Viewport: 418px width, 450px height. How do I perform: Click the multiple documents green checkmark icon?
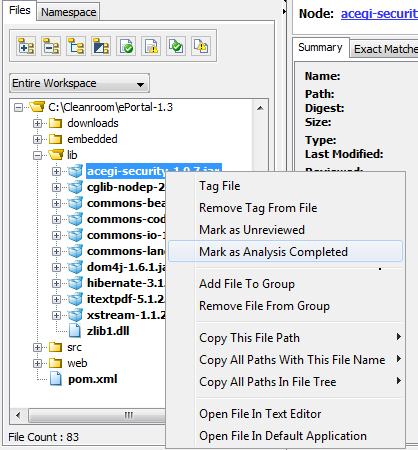[x=176, y=46]
